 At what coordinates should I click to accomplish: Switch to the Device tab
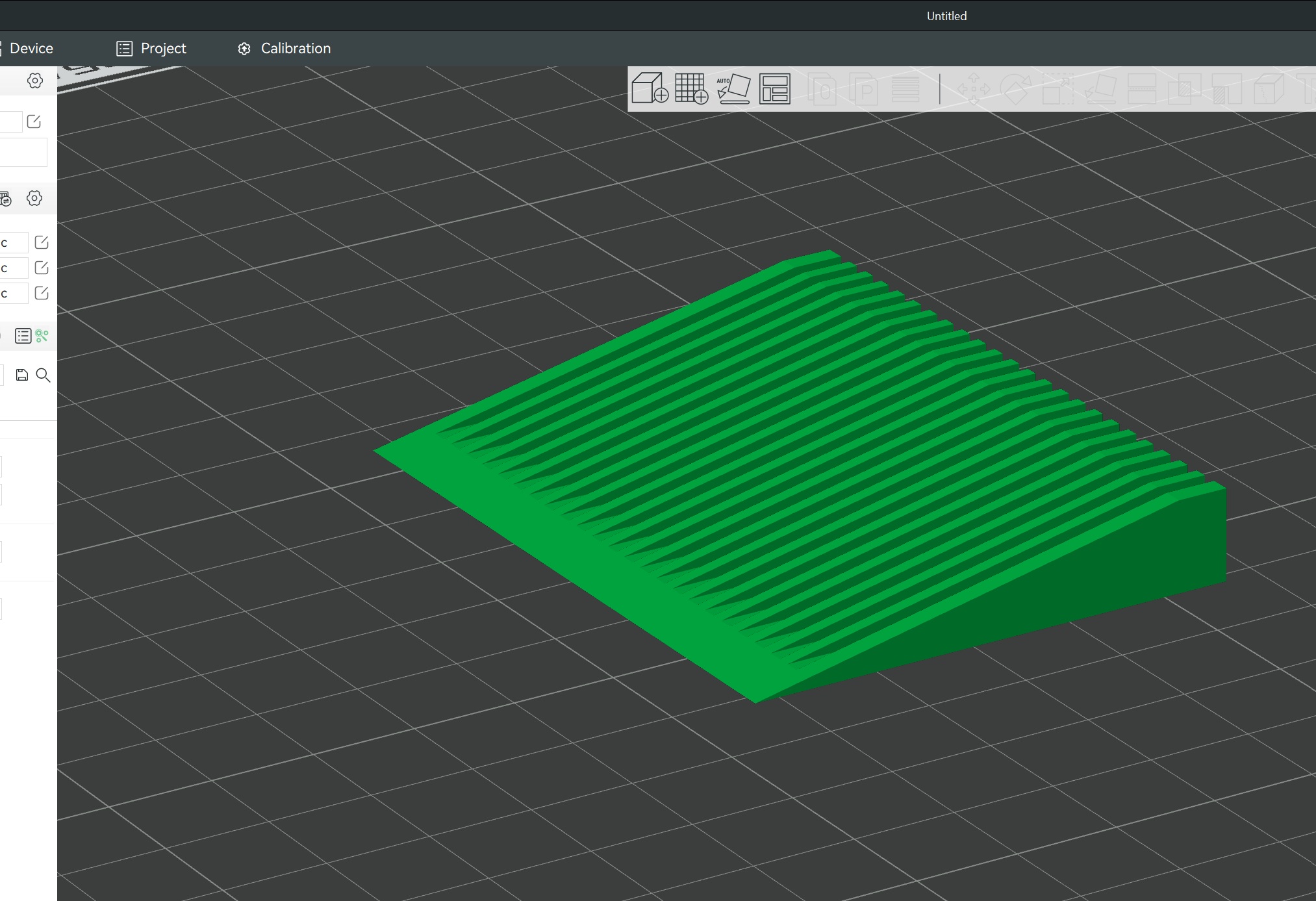coord(31,49)
